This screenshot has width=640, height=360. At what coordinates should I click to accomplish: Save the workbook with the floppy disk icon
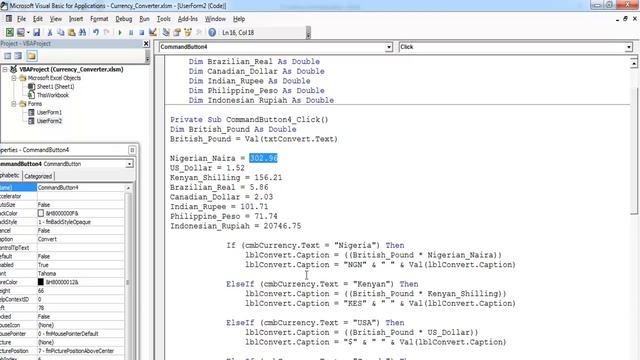click(x=36, y=32)
